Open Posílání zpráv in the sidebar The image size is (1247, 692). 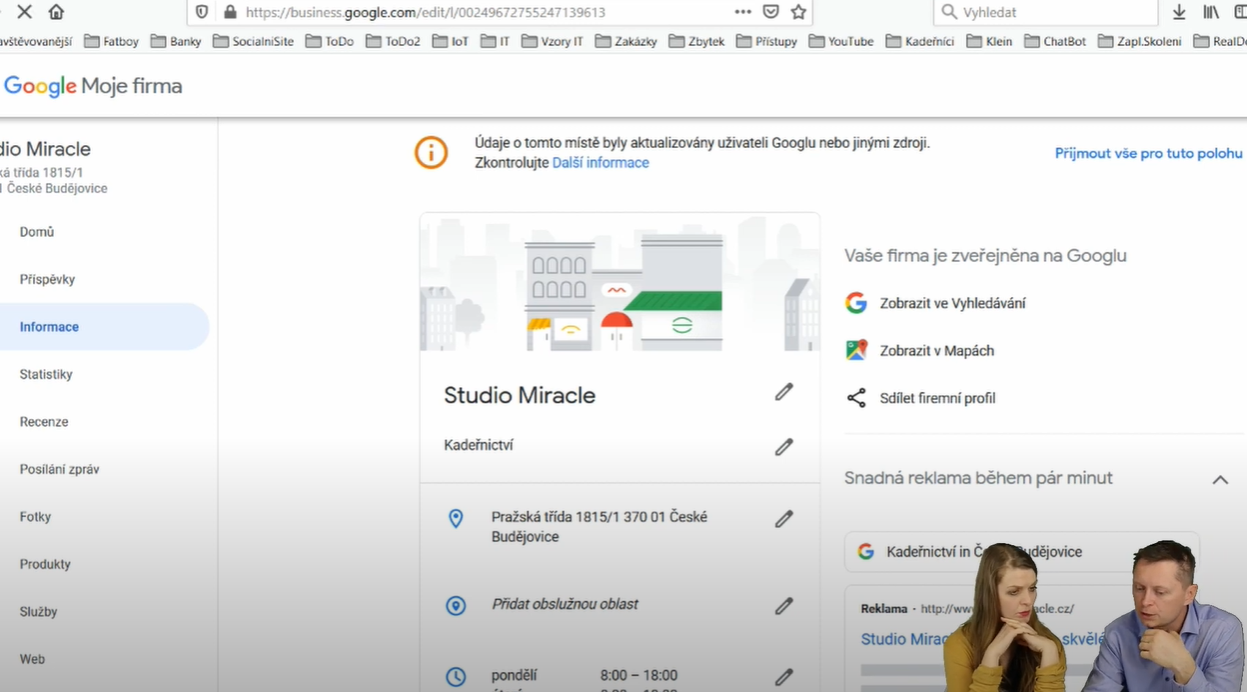(59, 469)
